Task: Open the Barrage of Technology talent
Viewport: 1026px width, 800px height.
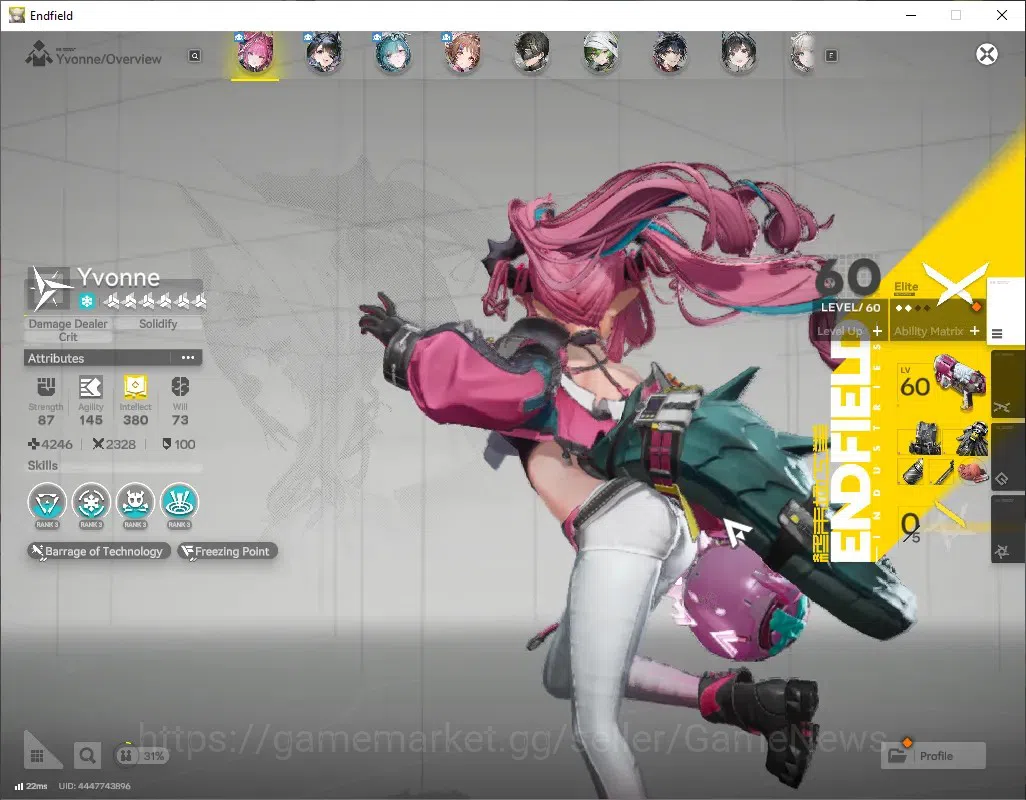Action: [x=99, y=551]
